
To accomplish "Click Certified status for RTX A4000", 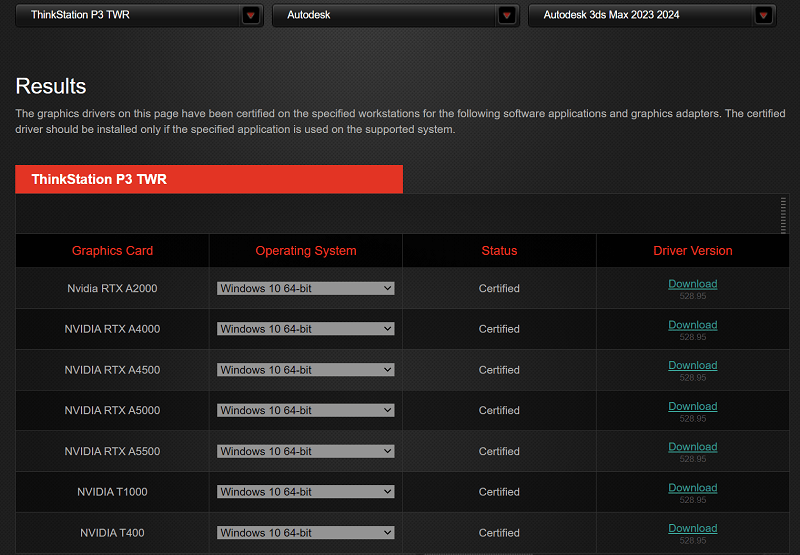I will (499, 329).
